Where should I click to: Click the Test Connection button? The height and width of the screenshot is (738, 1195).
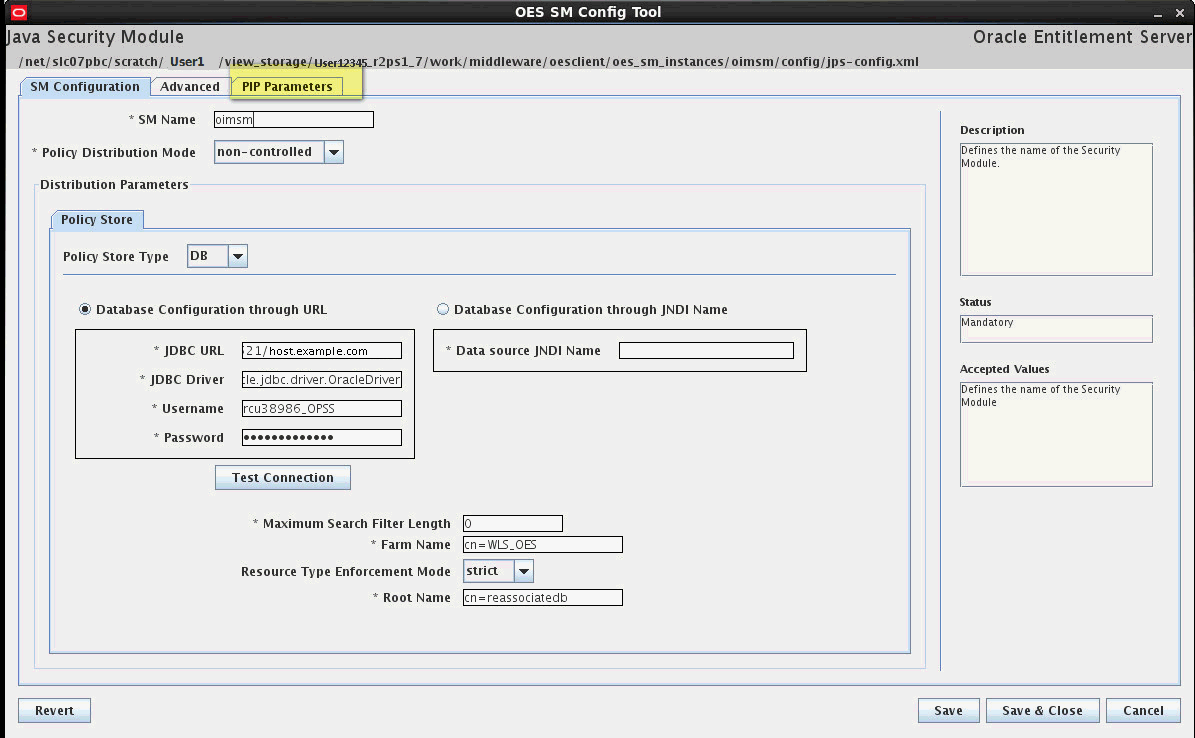(283, 477)
